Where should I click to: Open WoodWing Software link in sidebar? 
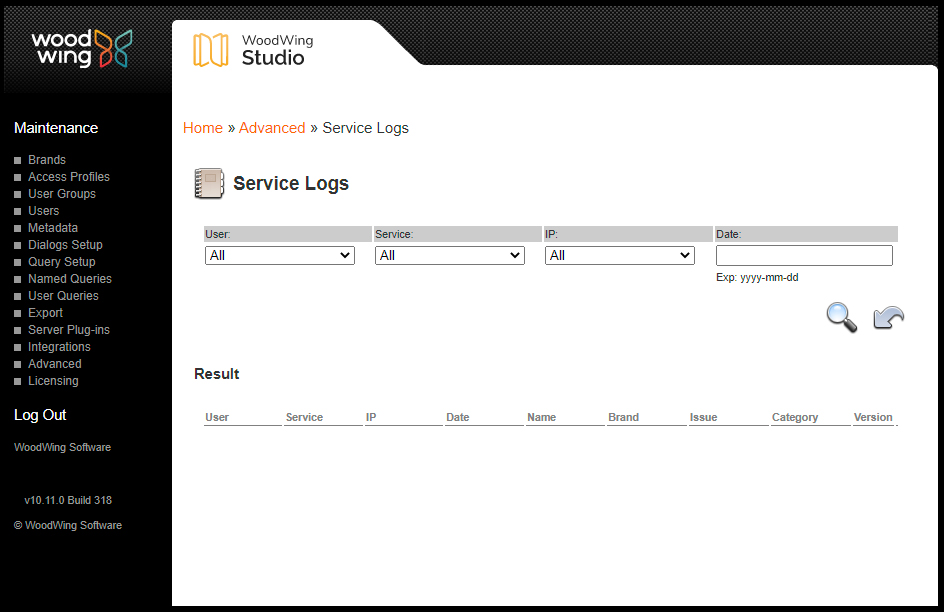click(x=62, y=447)
